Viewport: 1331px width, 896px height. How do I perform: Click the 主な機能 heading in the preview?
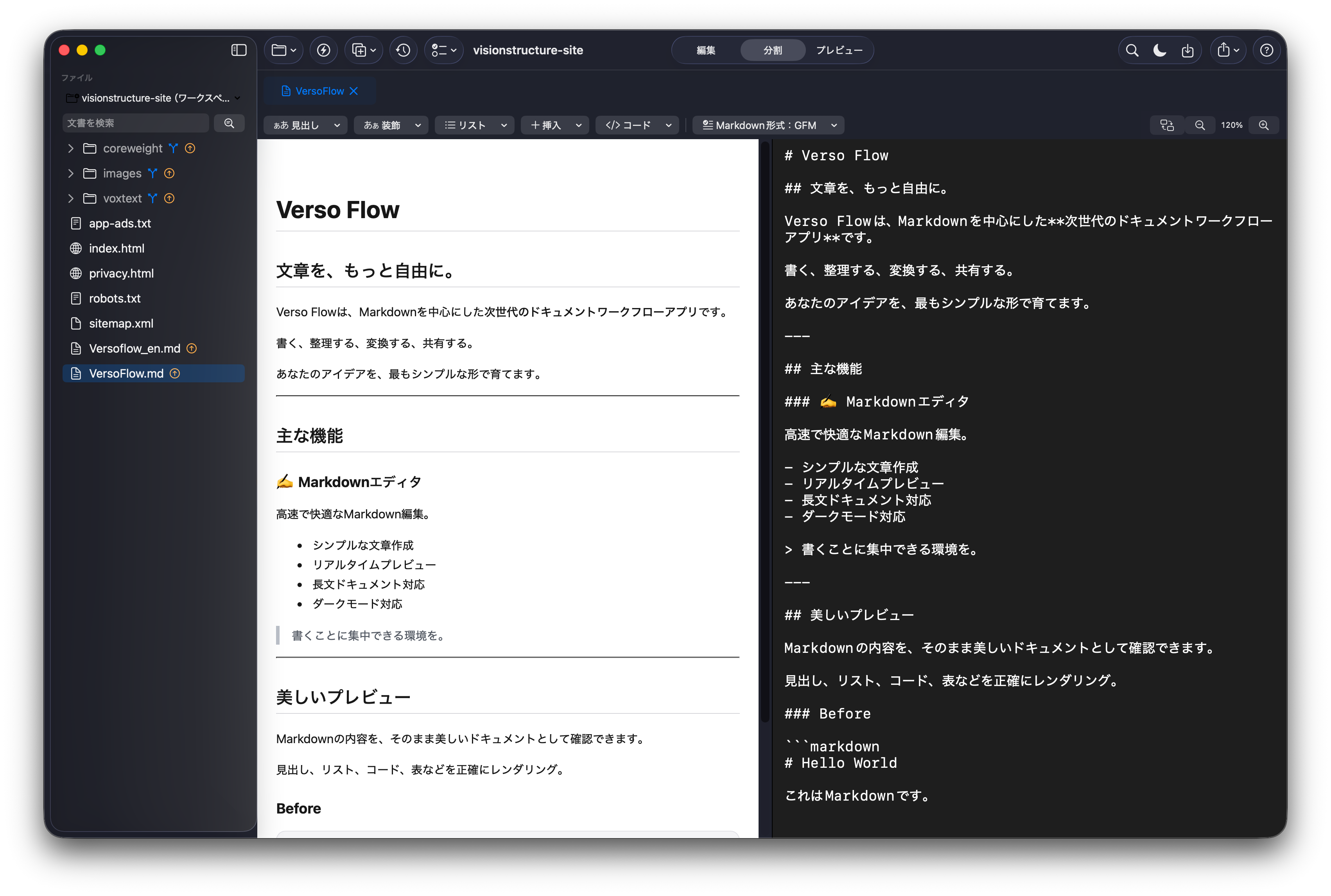[x=309, y=436]
